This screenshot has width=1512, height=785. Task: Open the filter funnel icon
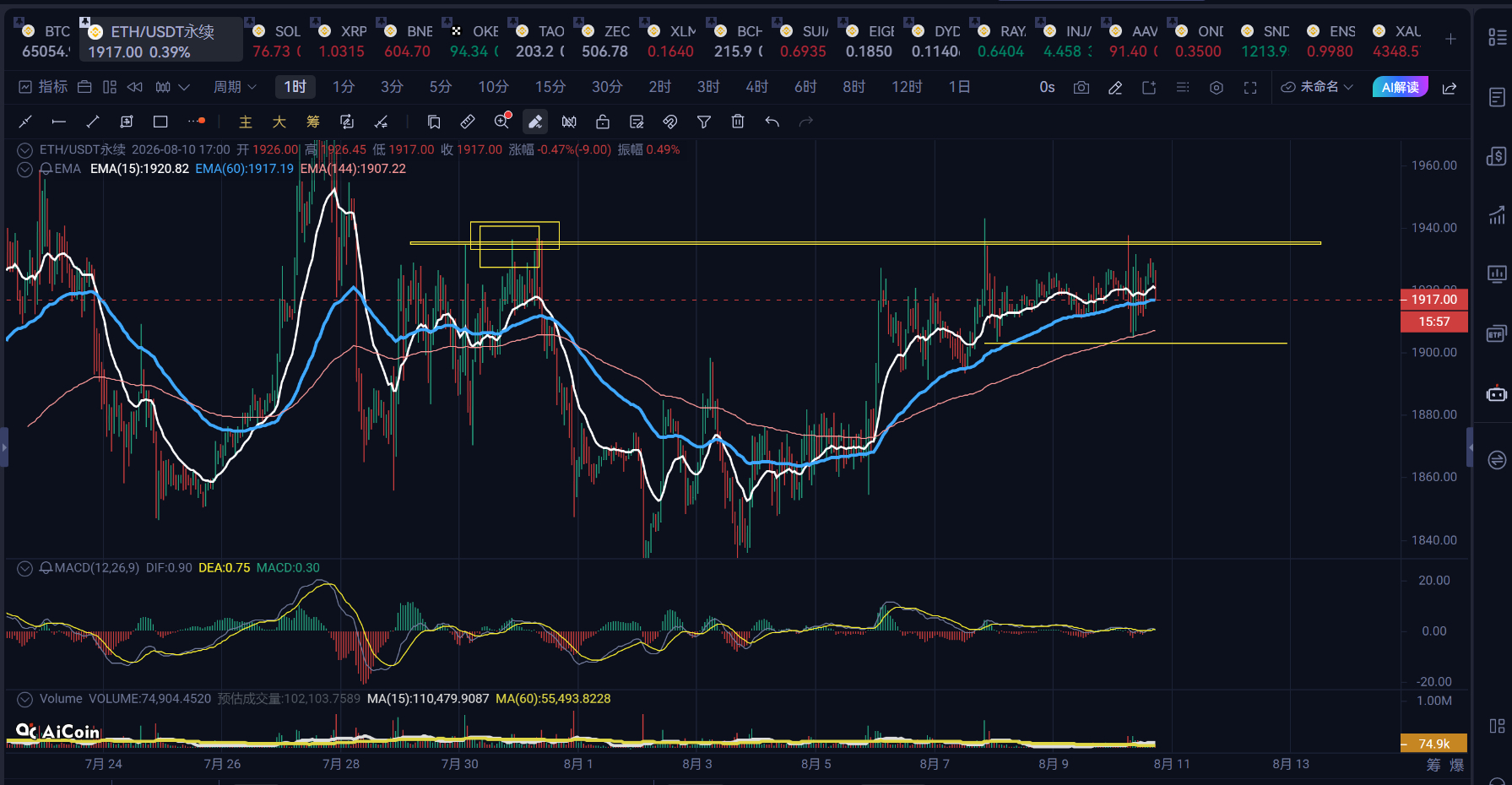pos(703,122)
